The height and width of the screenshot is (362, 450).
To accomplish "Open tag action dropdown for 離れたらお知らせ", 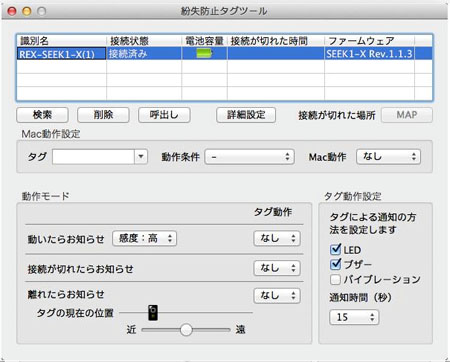I will pos(277,295).
